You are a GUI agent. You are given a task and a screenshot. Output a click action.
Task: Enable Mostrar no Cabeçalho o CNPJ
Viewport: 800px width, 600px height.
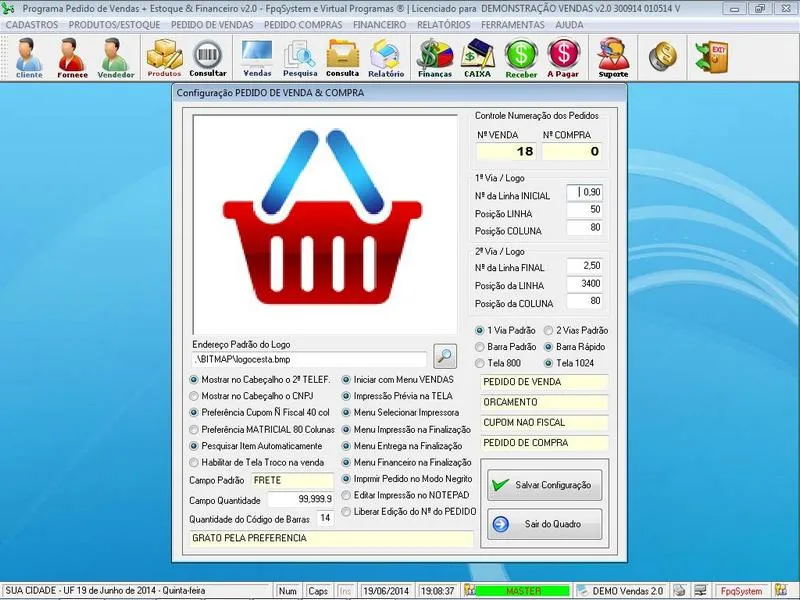click(195, 396)
